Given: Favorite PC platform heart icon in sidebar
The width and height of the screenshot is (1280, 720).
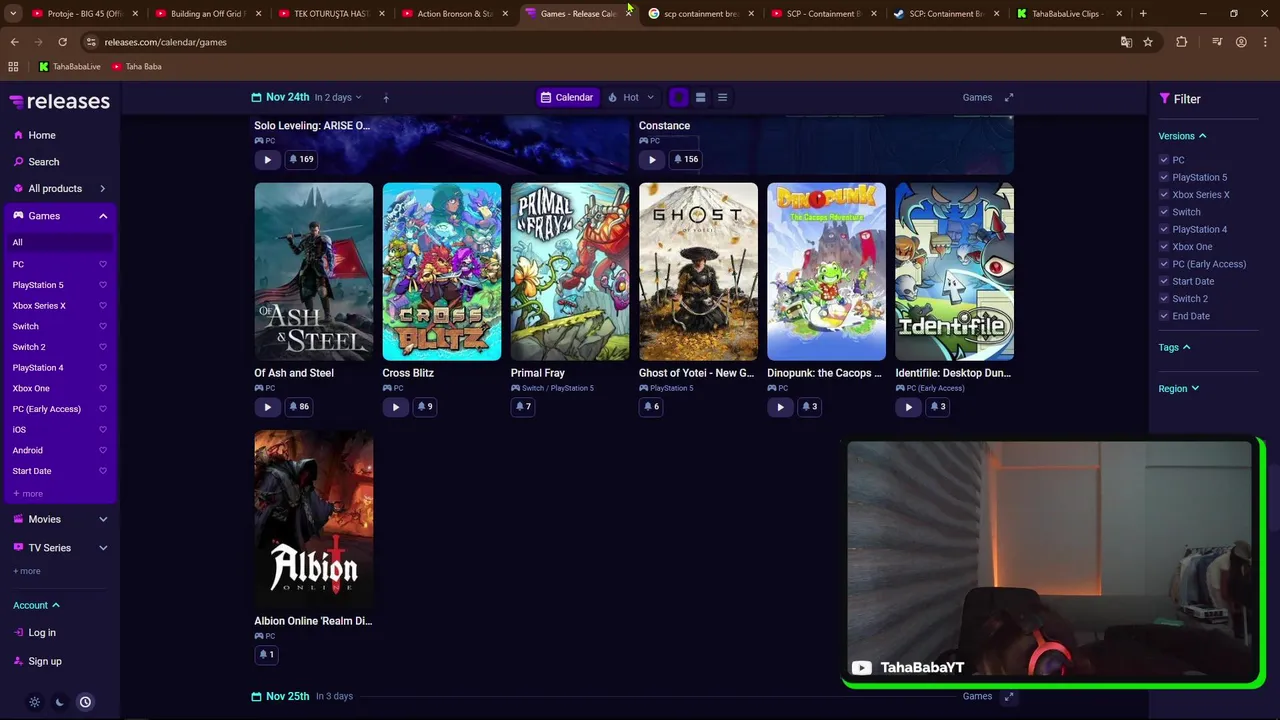Looking at the screenshot, I should 103,264.
